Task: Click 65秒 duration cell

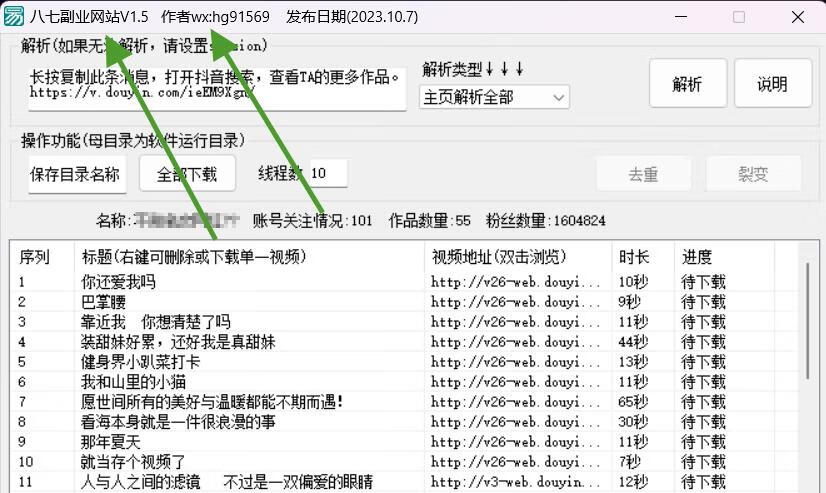Action: coord(633,402)
